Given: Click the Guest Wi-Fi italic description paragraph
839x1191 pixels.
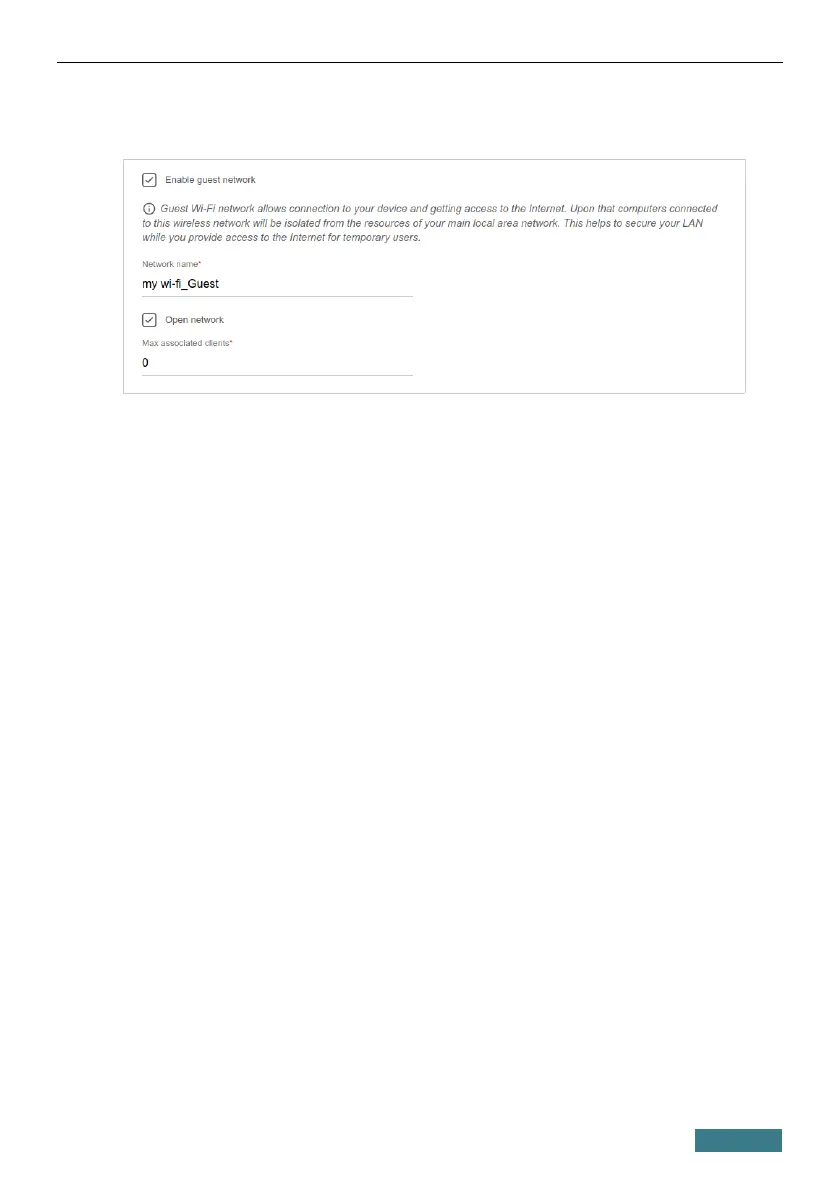Looking at the screenshot, I should pos(430,223).
